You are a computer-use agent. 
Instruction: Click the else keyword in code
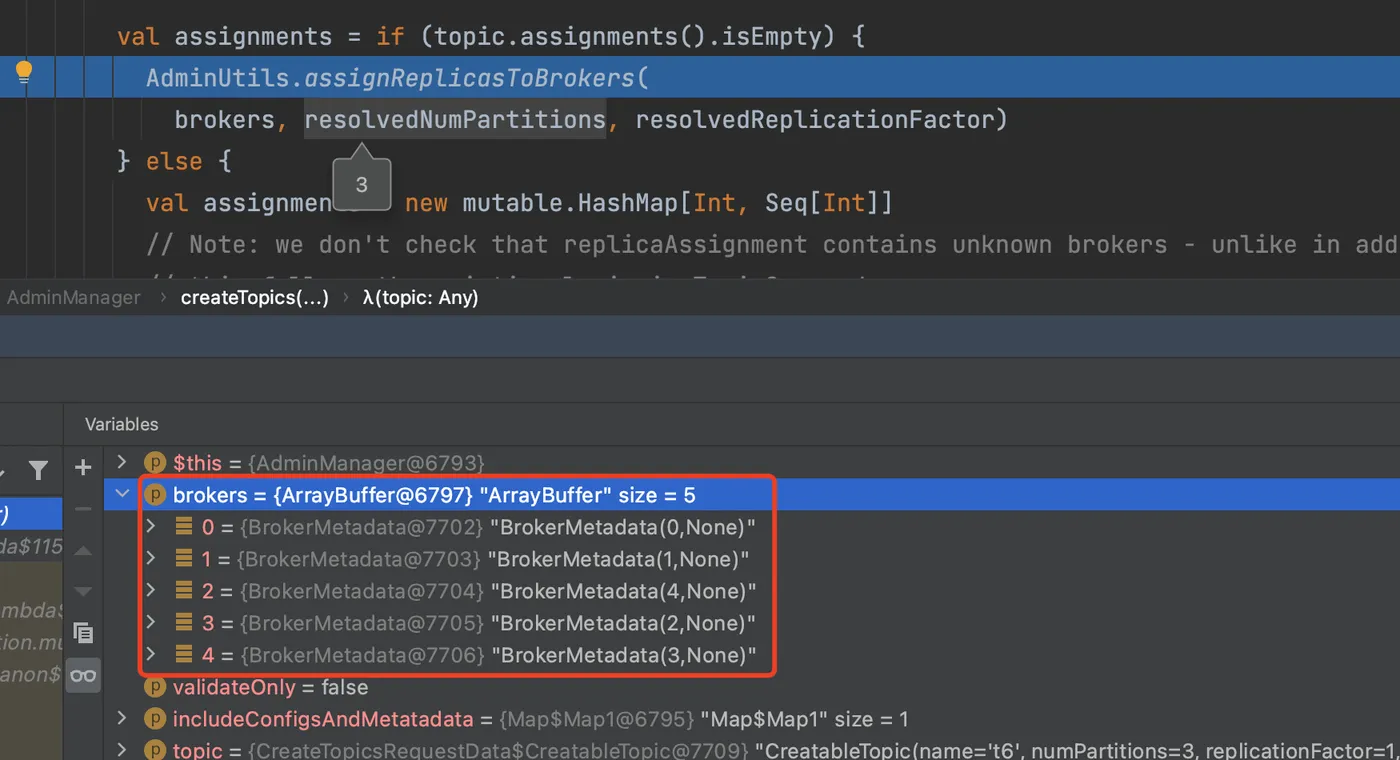pyautogui.click(x=174, y=162)
